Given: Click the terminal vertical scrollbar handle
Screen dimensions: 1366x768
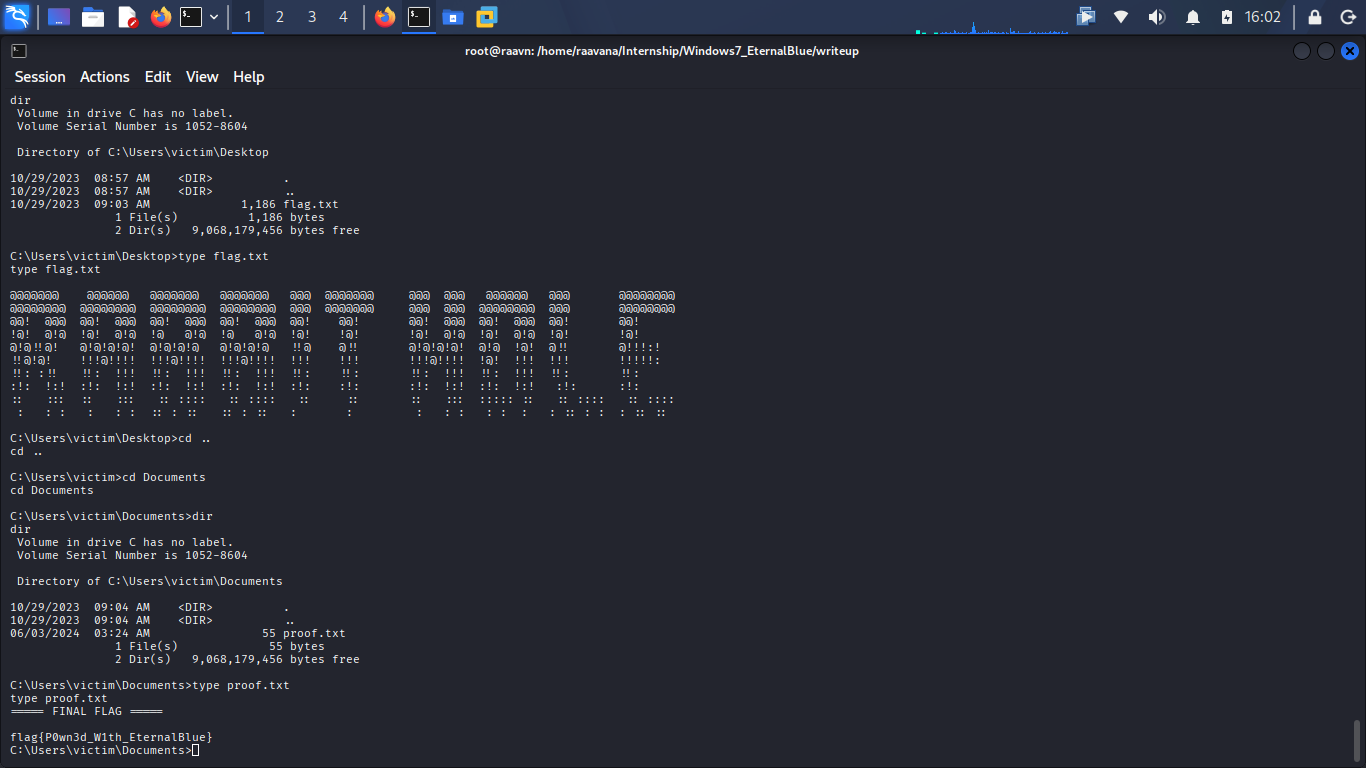Looking at the screenshot, I should [1357, 741].
